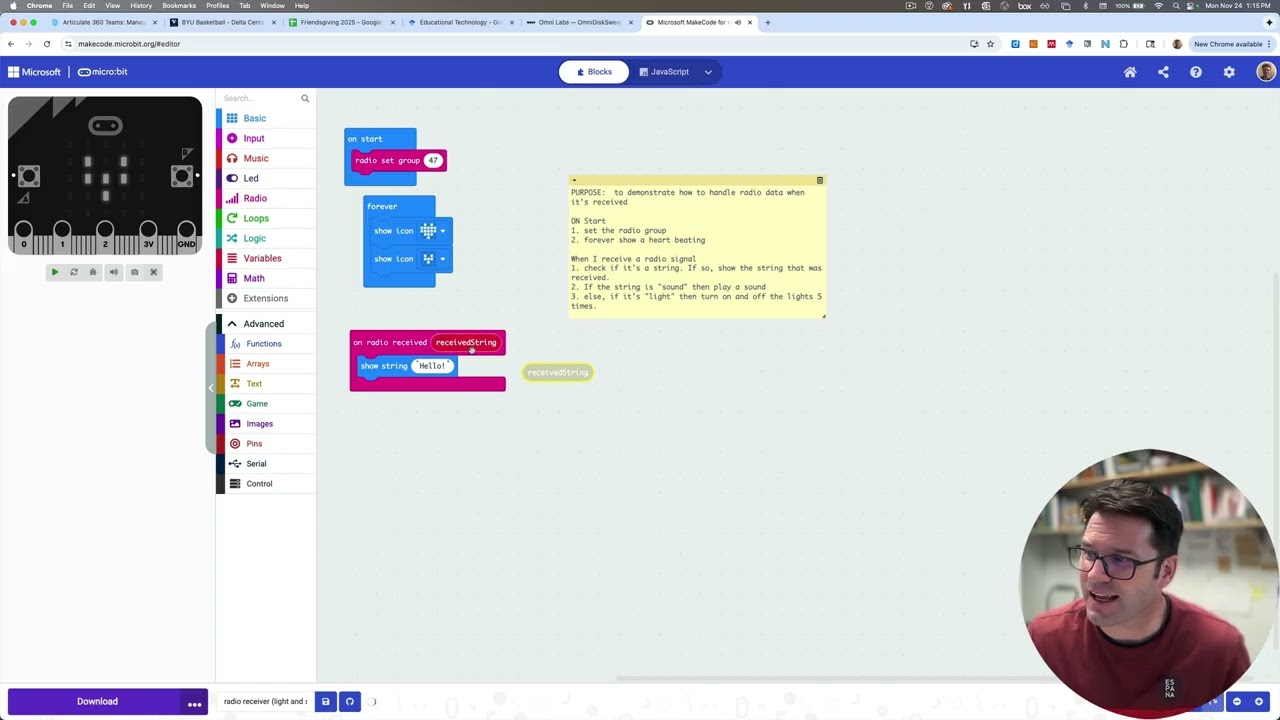Open download options three-dot menu
This screenshot has width=1280, height=720.
pyautogui.click(x=195, y=701)
